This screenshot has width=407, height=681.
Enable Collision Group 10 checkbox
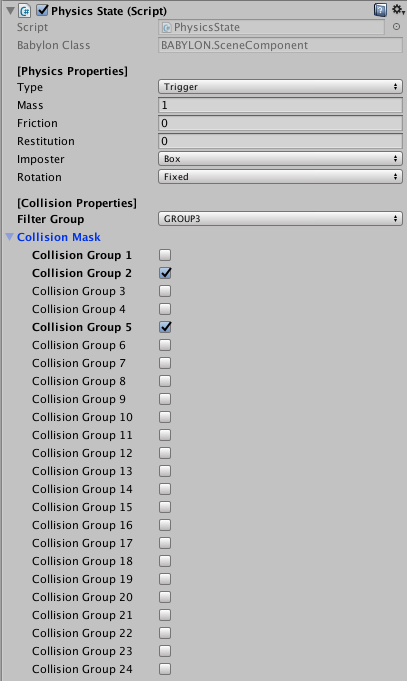tap(165, 417)
